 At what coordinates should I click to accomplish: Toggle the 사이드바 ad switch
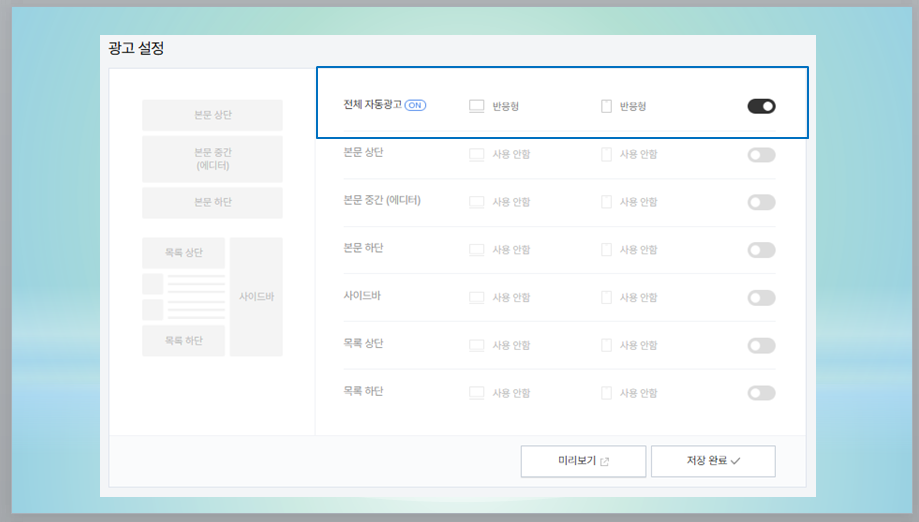click(761, 298)
